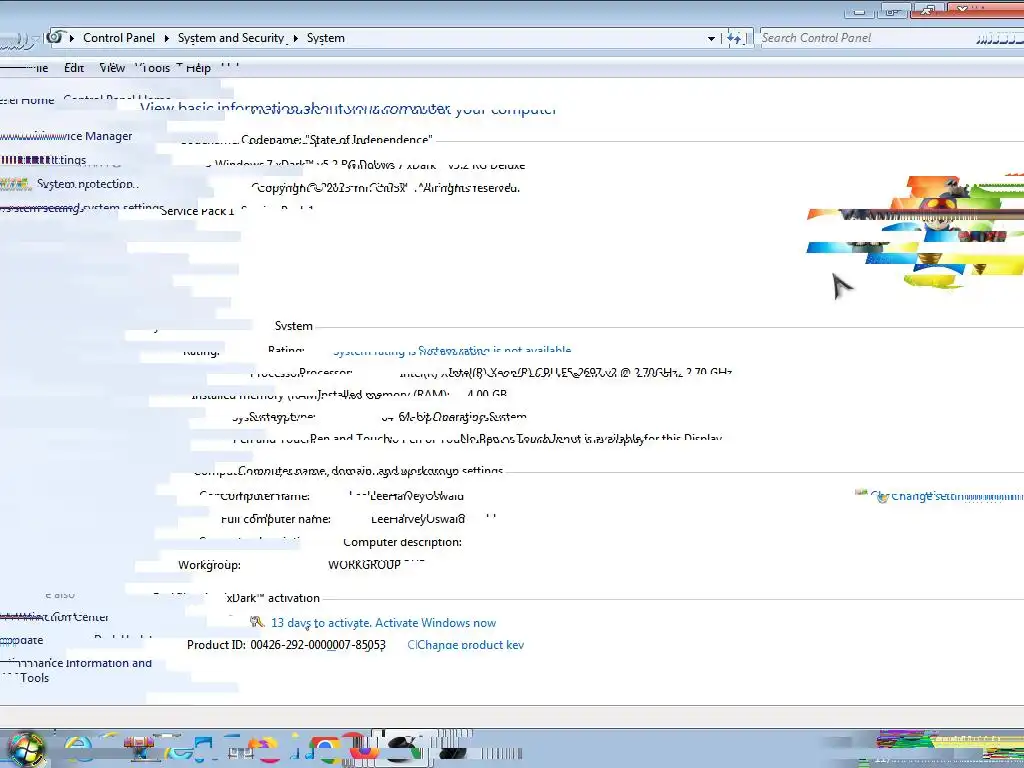Click the address bar refresh button
This screenshot has width=1024, height=768.
(736, 38)
